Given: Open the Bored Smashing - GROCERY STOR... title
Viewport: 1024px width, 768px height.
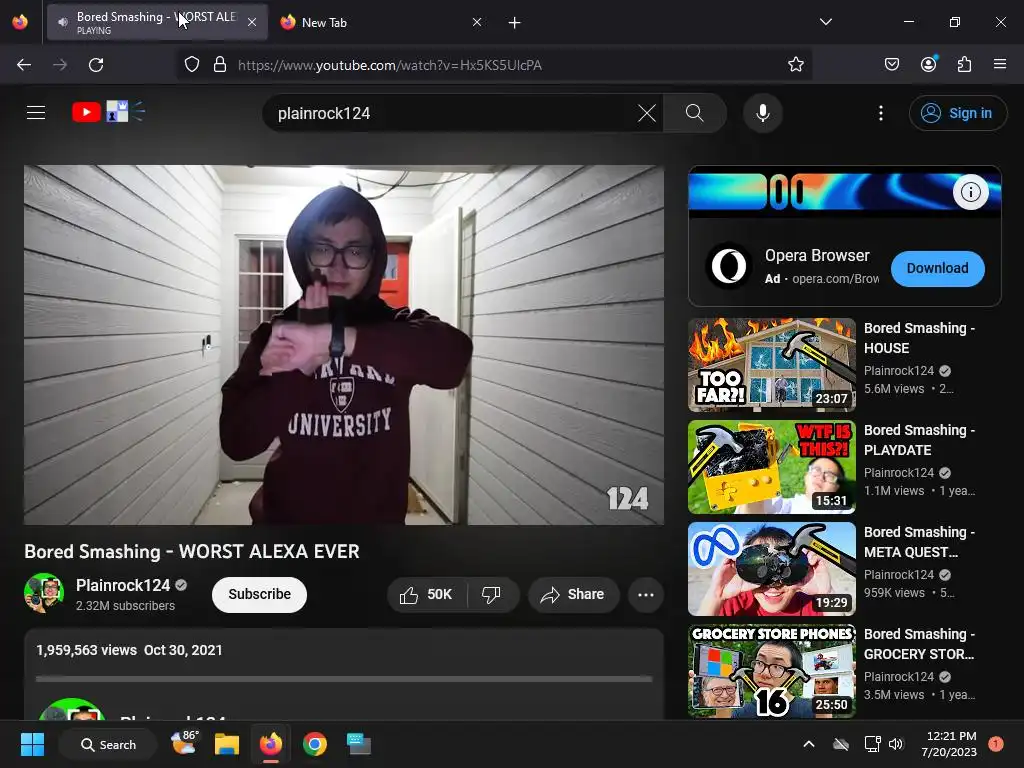Looking at the screenshot, I should click(920, 644).
